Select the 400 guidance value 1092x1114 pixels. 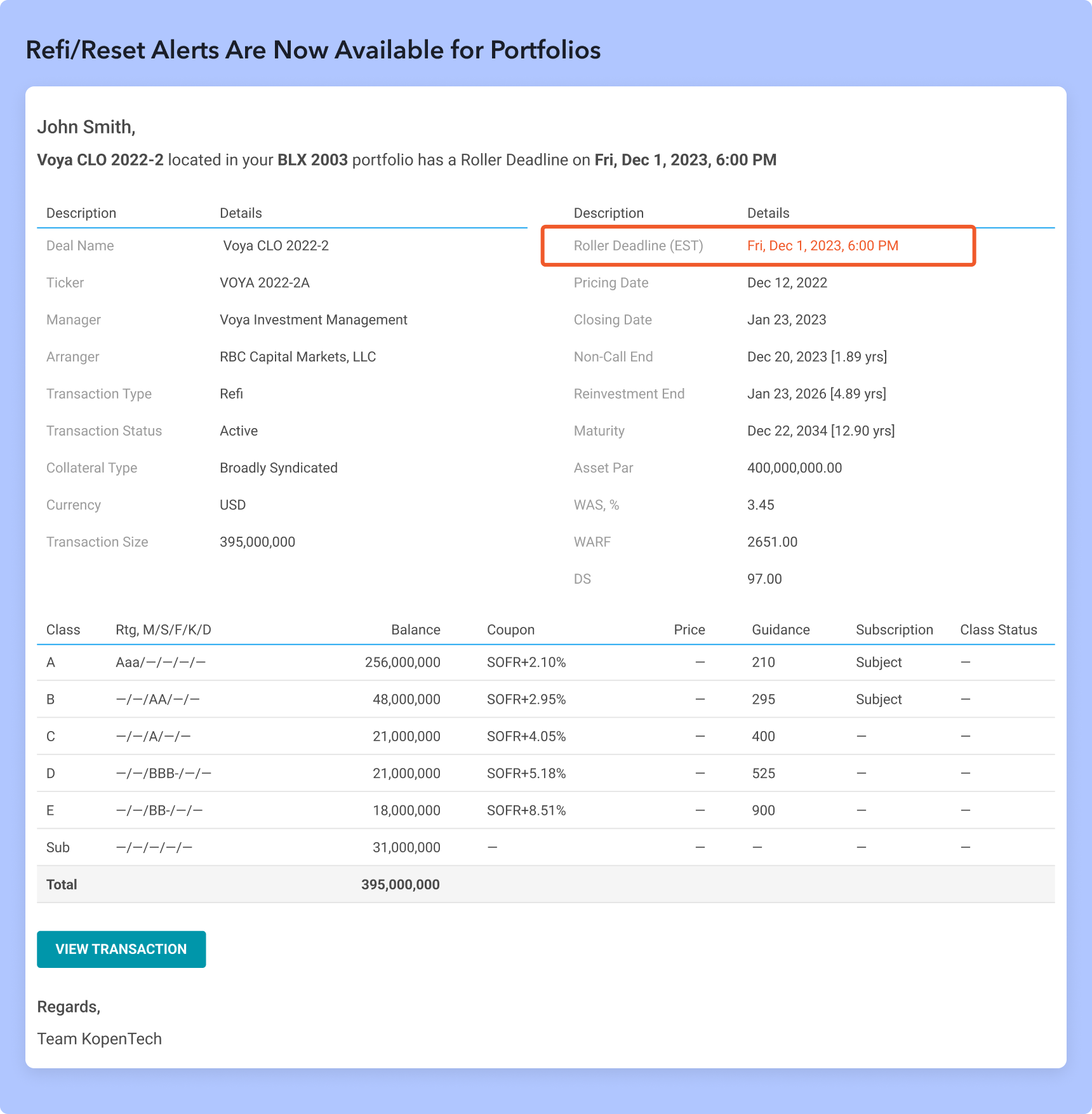pyautogui.click(x=763, y=737)
